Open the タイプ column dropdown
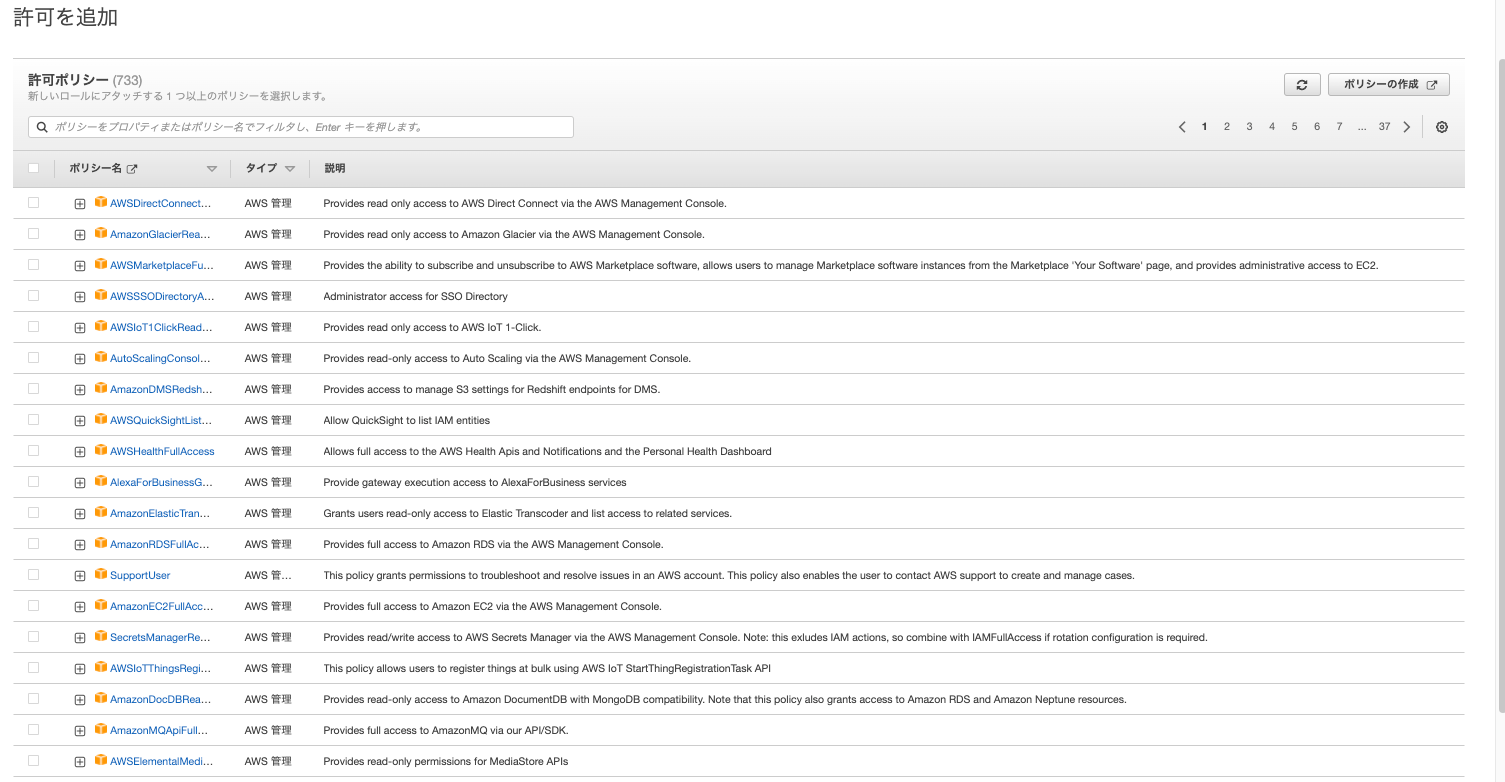This screenshot has height=782, width=1505. coord(290,168)
